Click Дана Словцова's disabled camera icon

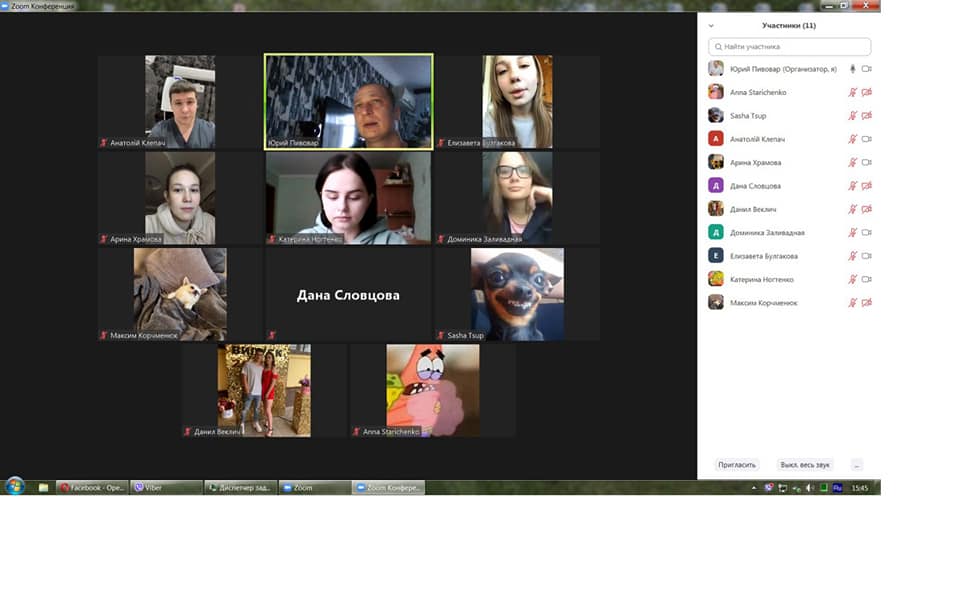click(867, 186)
